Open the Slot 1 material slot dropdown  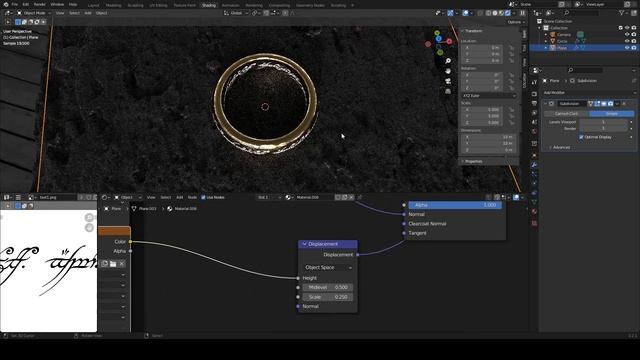point(269,197)
